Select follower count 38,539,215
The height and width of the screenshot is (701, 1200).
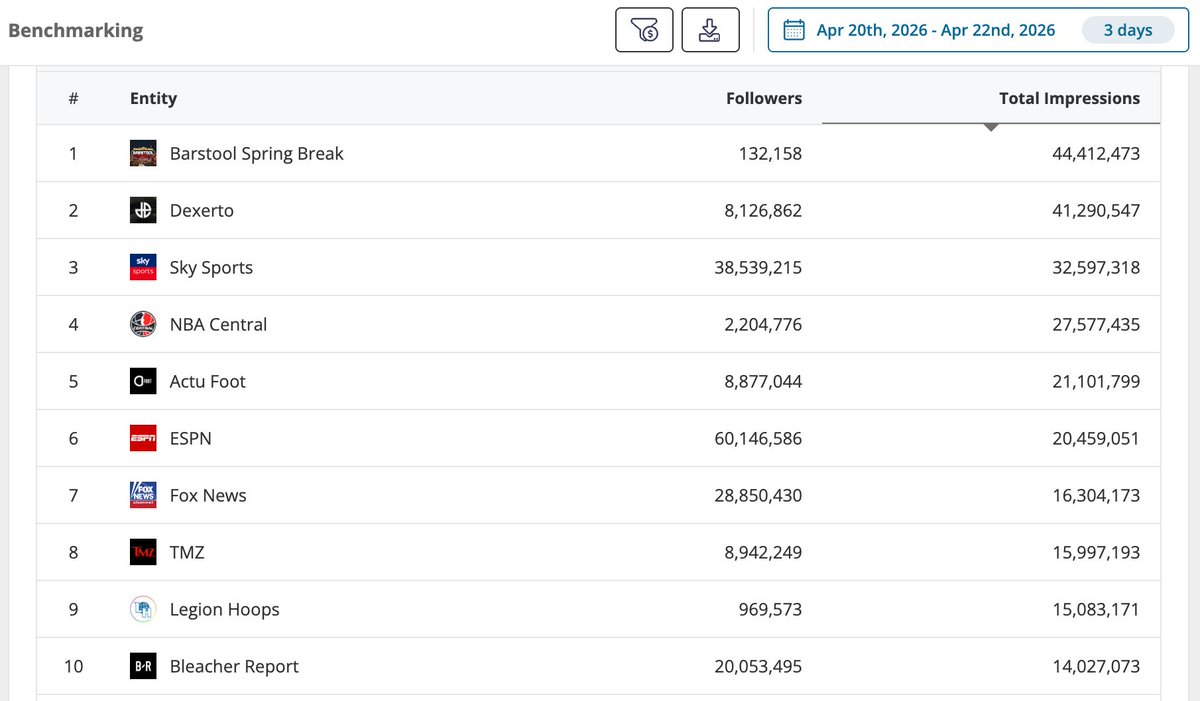[757, 267]
